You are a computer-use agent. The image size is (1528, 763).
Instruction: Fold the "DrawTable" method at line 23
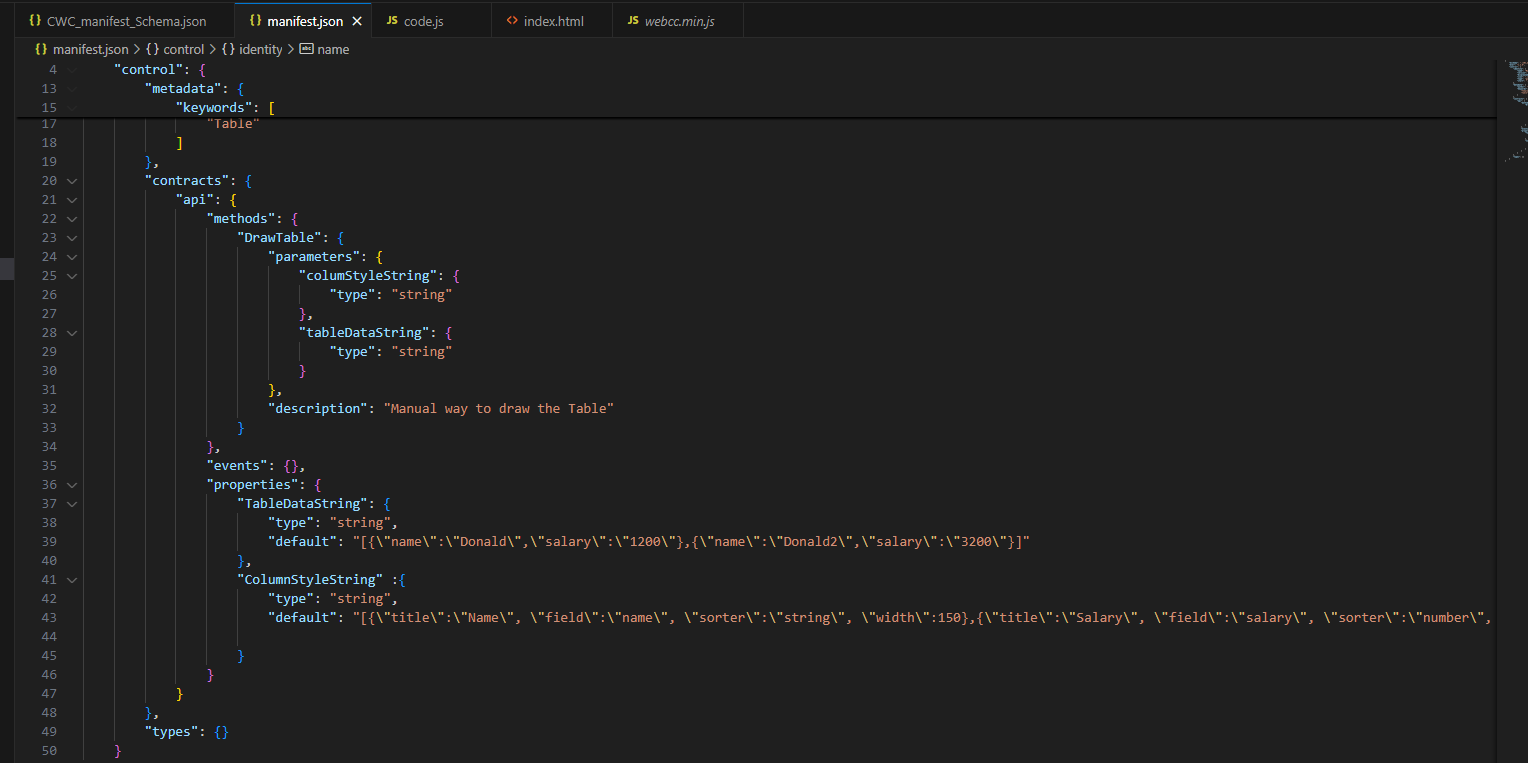(71, 238)
